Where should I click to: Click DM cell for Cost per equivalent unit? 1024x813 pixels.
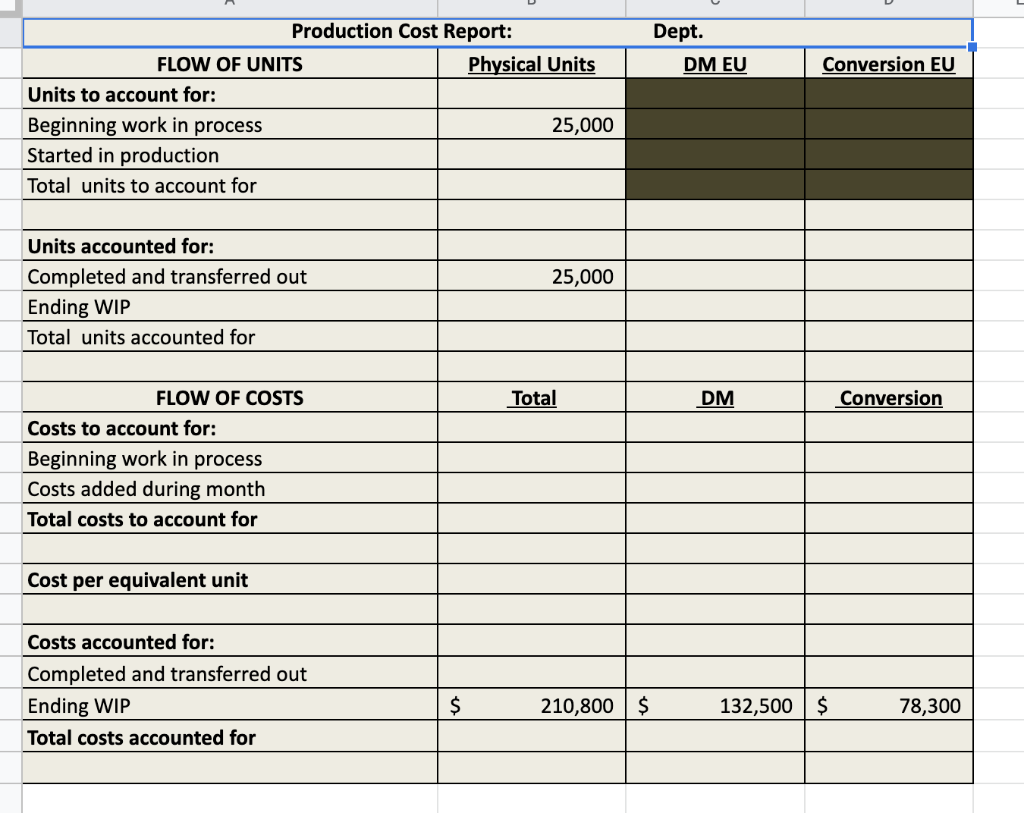pos(715,580)
